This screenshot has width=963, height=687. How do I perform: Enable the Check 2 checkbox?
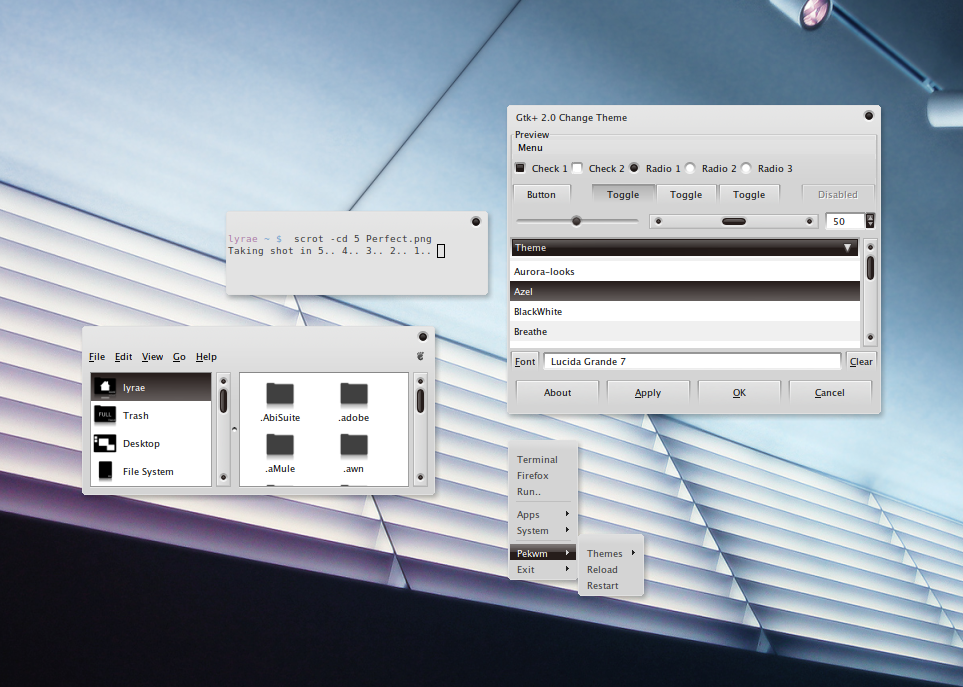[577, 168]
